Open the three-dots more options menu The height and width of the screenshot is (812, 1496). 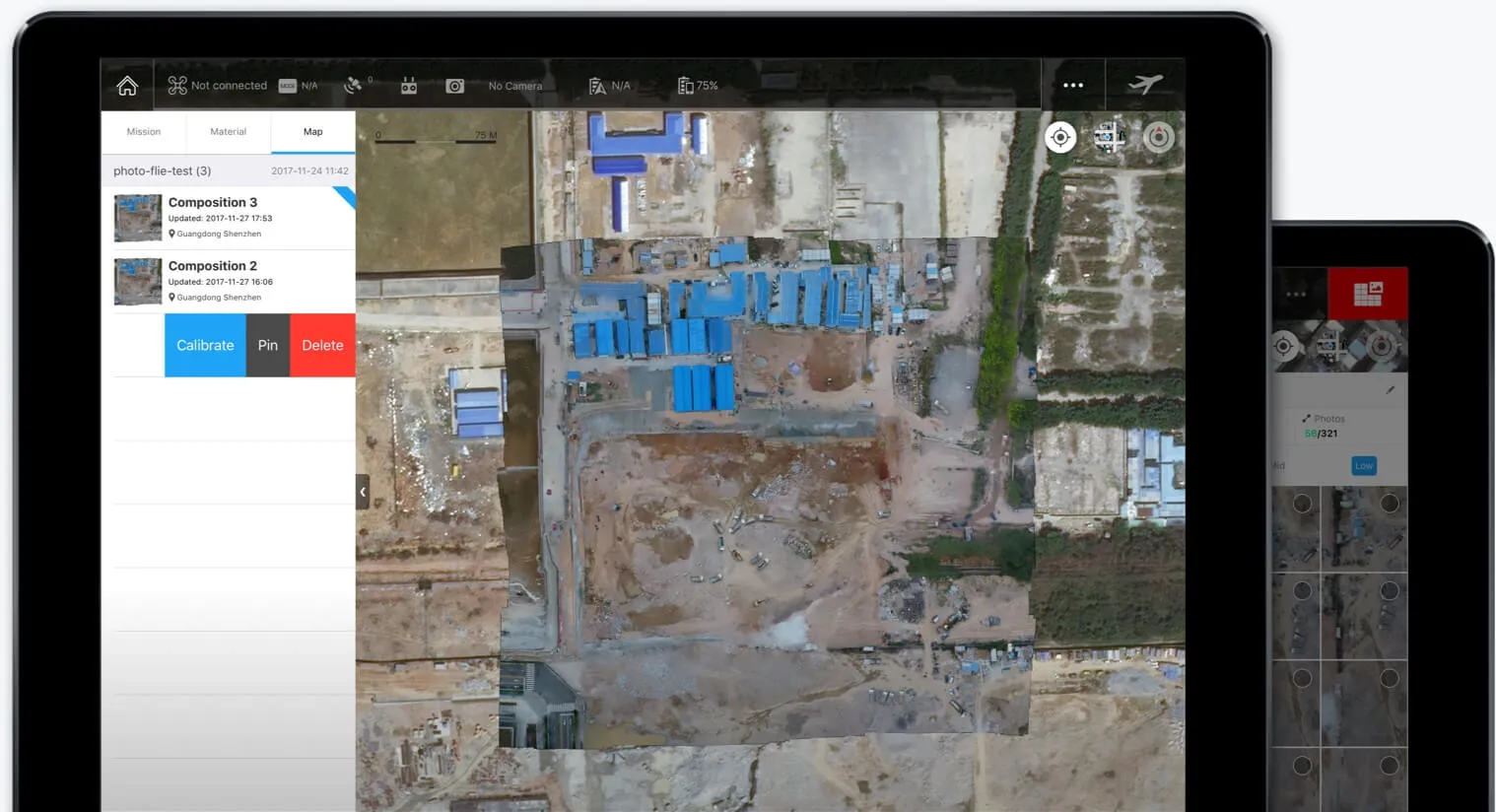tap(1073, 86)
